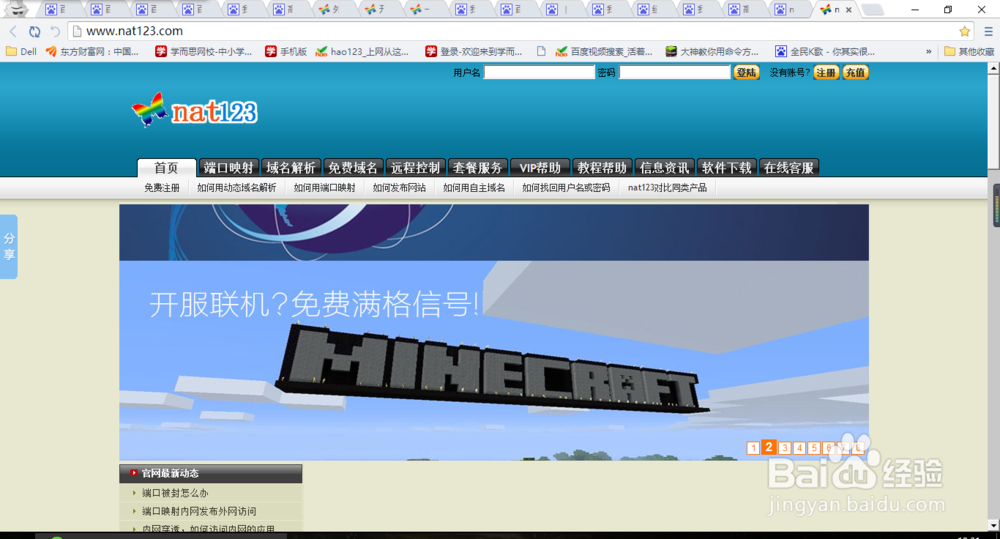Switch banner to slide 6
The height and width of the screenshot is (539, 1000).
828,448
